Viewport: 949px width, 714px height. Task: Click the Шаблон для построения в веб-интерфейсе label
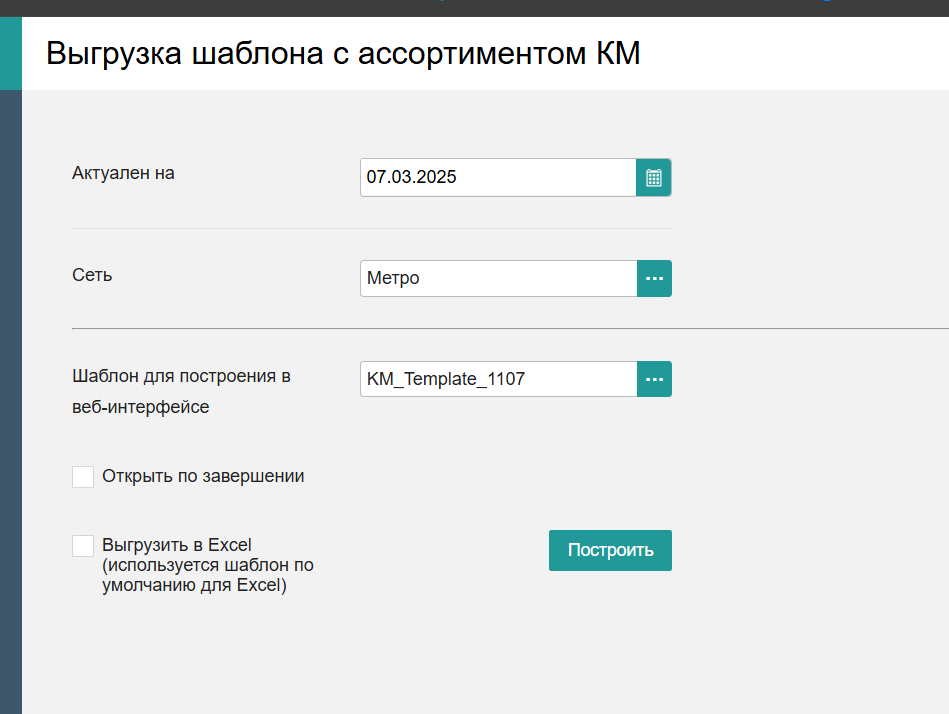pyautogui.click(x=182, y=391)
